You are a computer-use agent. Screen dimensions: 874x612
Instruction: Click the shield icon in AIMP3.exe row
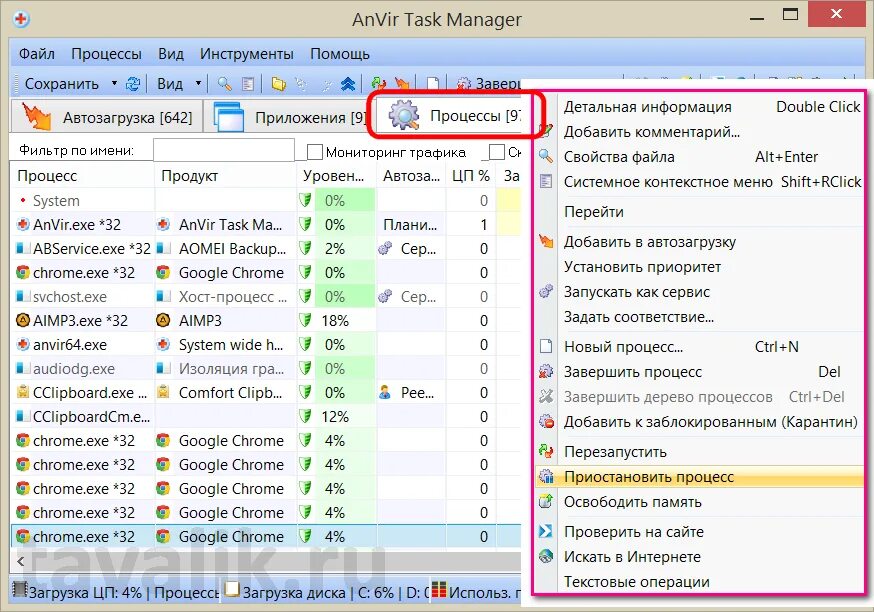pos(305,320)
